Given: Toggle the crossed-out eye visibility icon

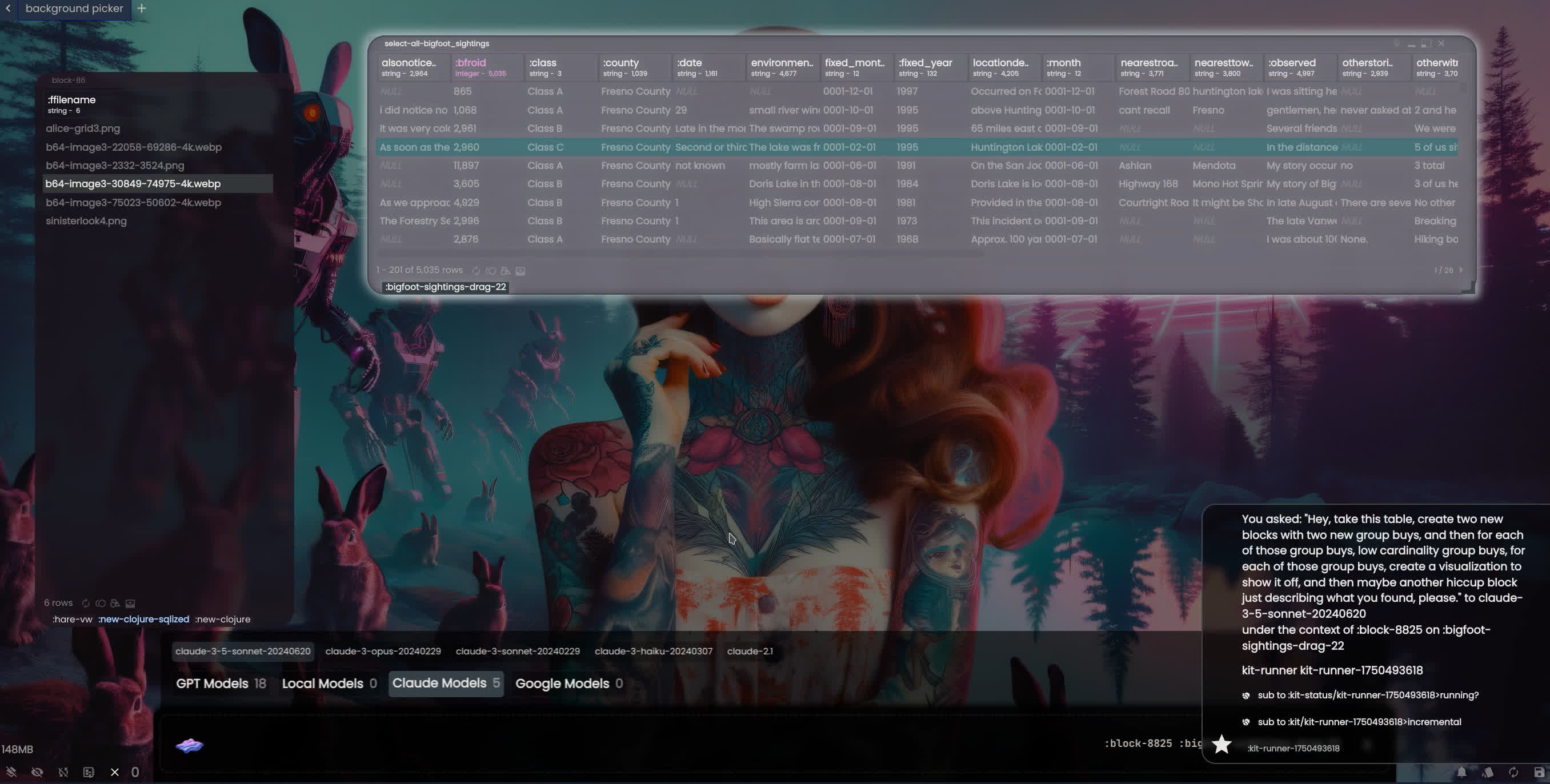Looking at the screenshot, I should click(x=37, y=772).
